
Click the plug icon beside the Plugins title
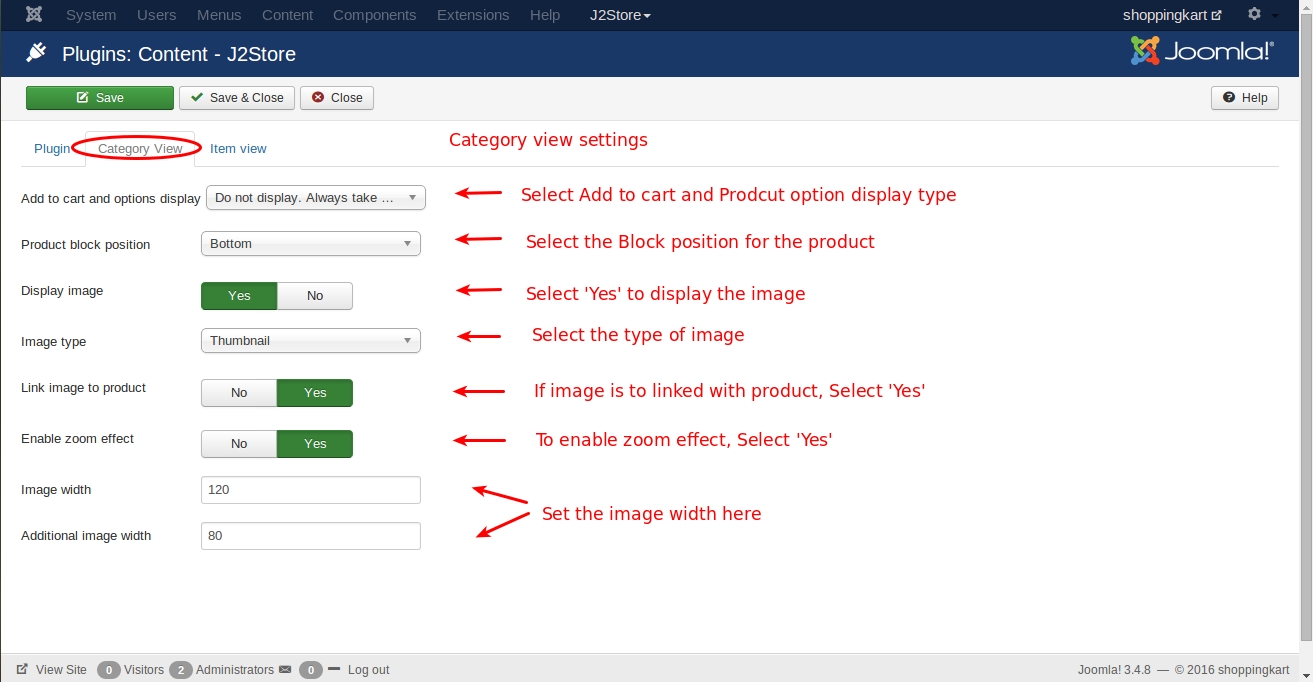(x=37, y=53)
